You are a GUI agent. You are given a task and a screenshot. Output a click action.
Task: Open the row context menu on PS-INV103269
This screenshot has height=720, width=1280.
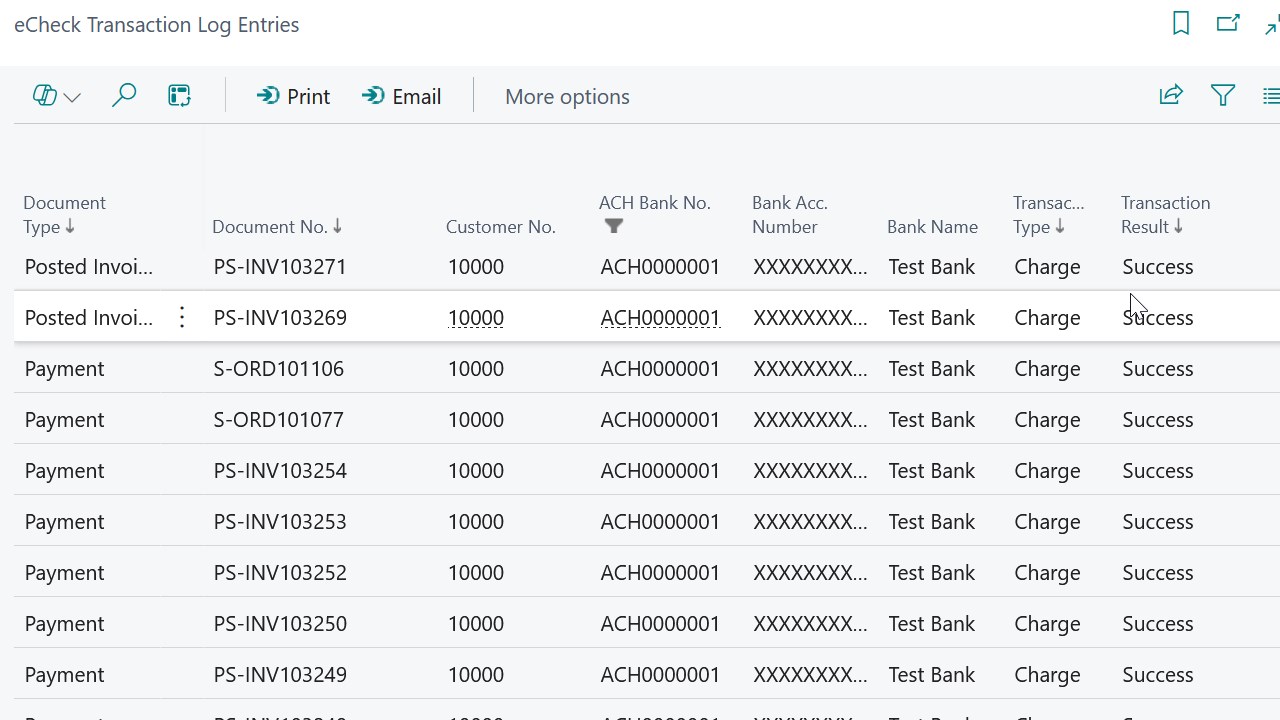(182, 317)
